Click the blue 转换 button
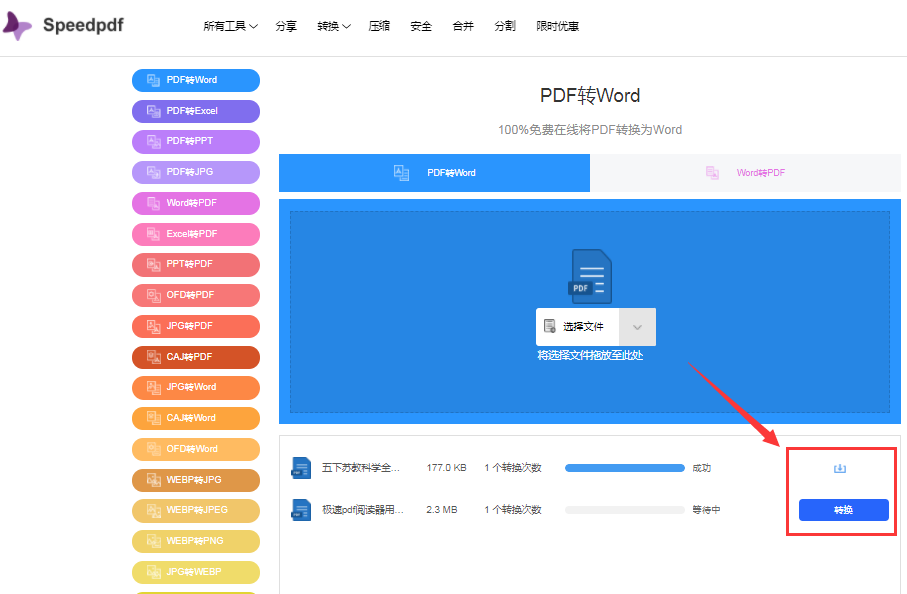Image resolution: width=907 pixels, height=594 pixels. click(843, 510)
